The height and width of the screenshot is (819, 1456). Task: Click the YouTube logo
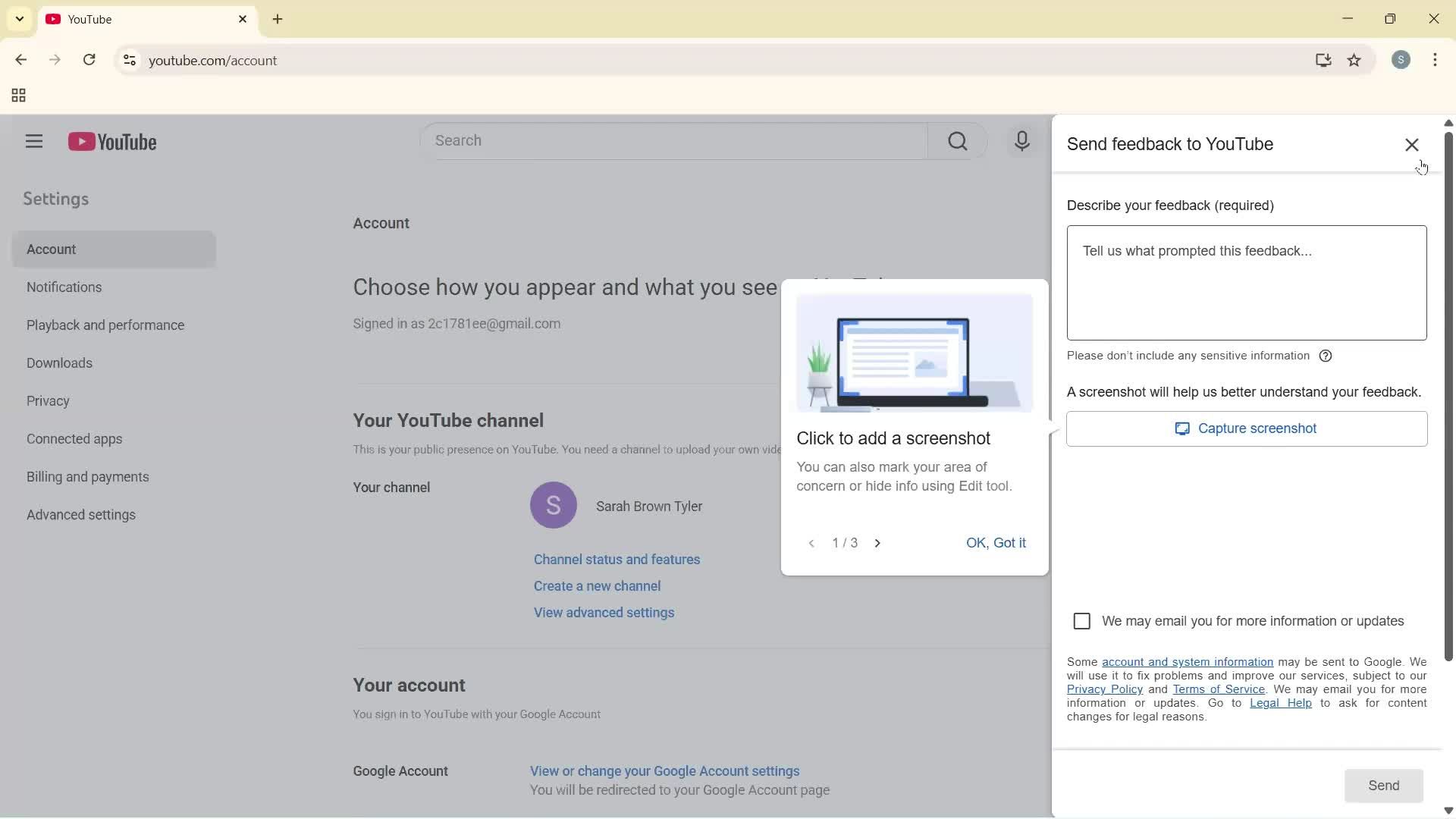[x=112, y=142]
